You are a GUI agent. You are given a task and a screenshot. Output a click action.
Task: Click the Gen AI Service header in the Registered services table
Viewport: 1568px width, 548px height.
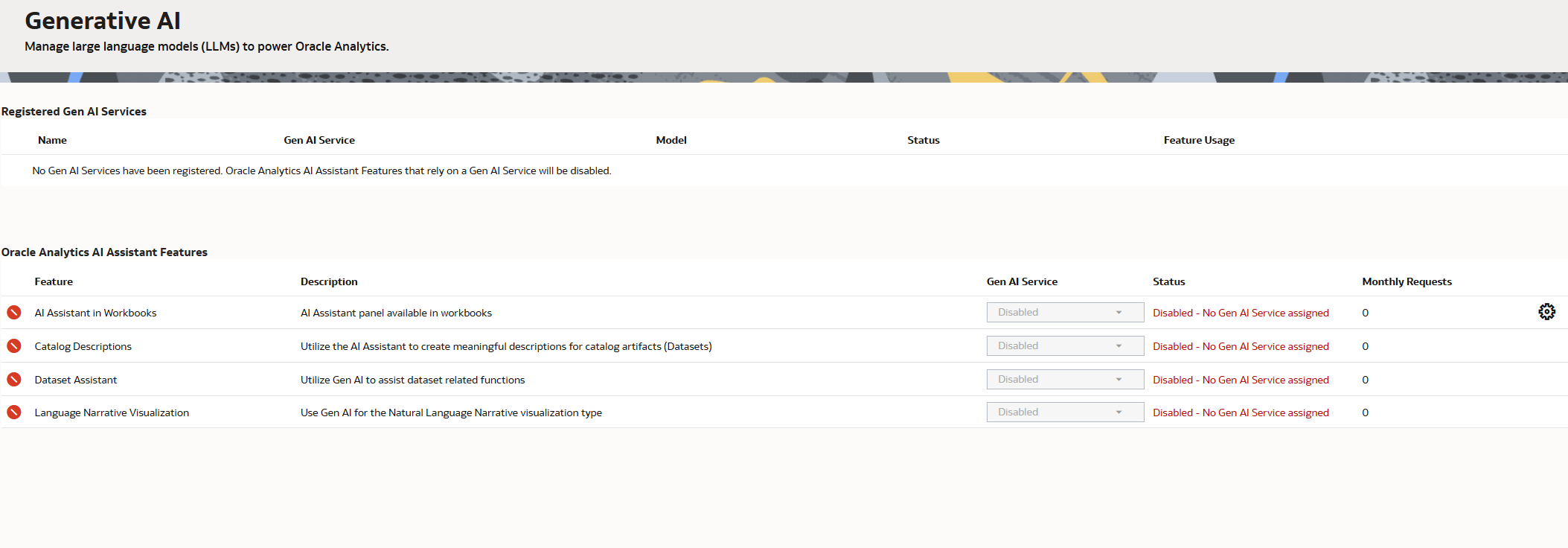[x=319, y=140]
